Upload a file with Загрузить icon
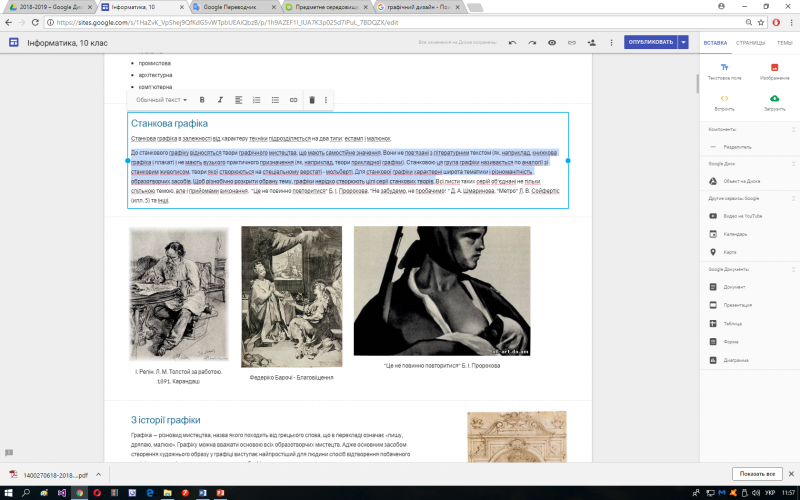800x500 pixels. tap(774, 103)
